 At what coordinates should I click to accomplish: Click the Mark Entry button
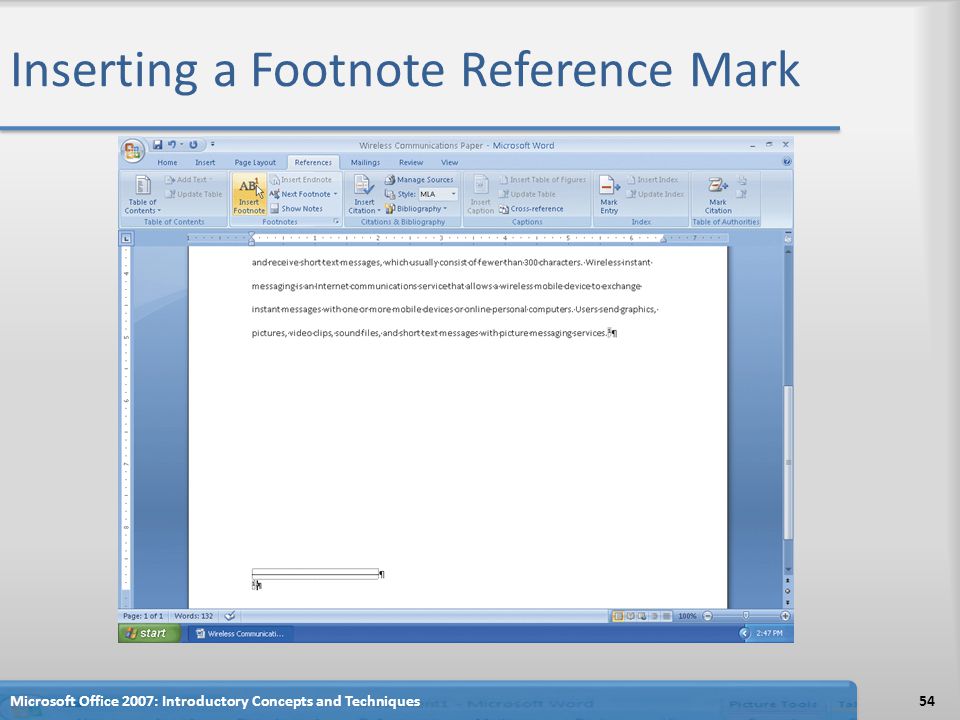point(609,195)
